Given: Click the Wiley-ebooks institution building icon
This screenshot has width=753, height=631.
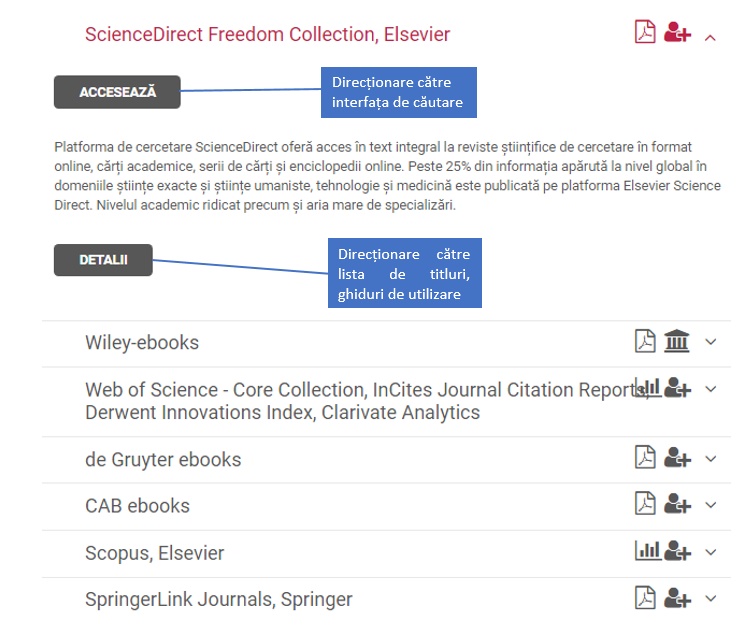Looking at the screenshot, I should click(x=677, y=341).
